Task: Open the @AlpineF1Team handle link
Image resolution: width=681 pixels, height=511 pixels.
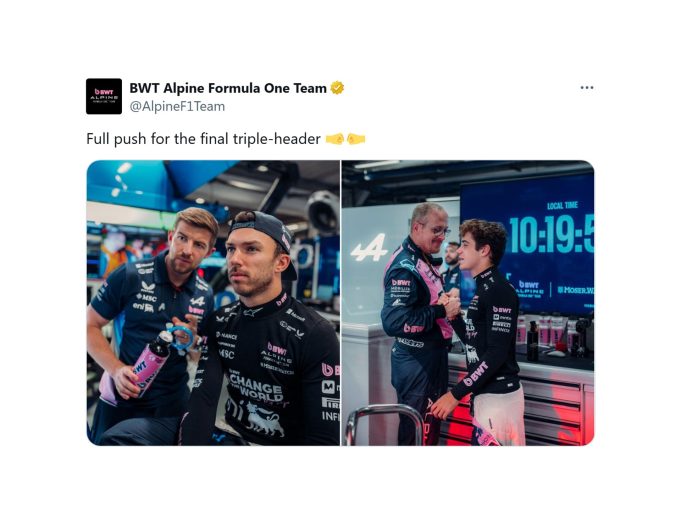Action: pyautogui.click(x=177, y=106)
